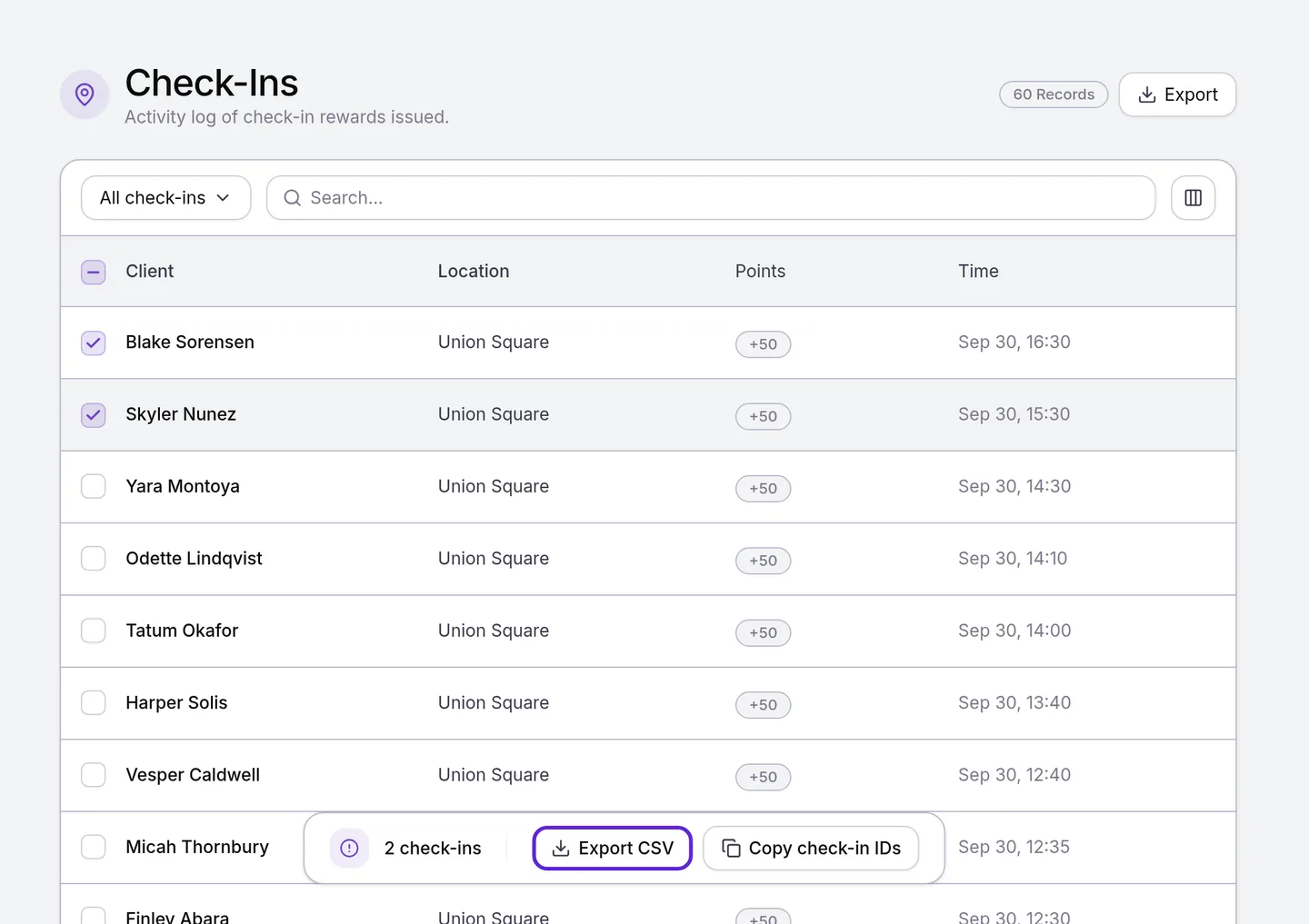Check the box for Odette Lindqvist
The width and height of the screenshot is (1309, 924).
click(x=94, y=559)
